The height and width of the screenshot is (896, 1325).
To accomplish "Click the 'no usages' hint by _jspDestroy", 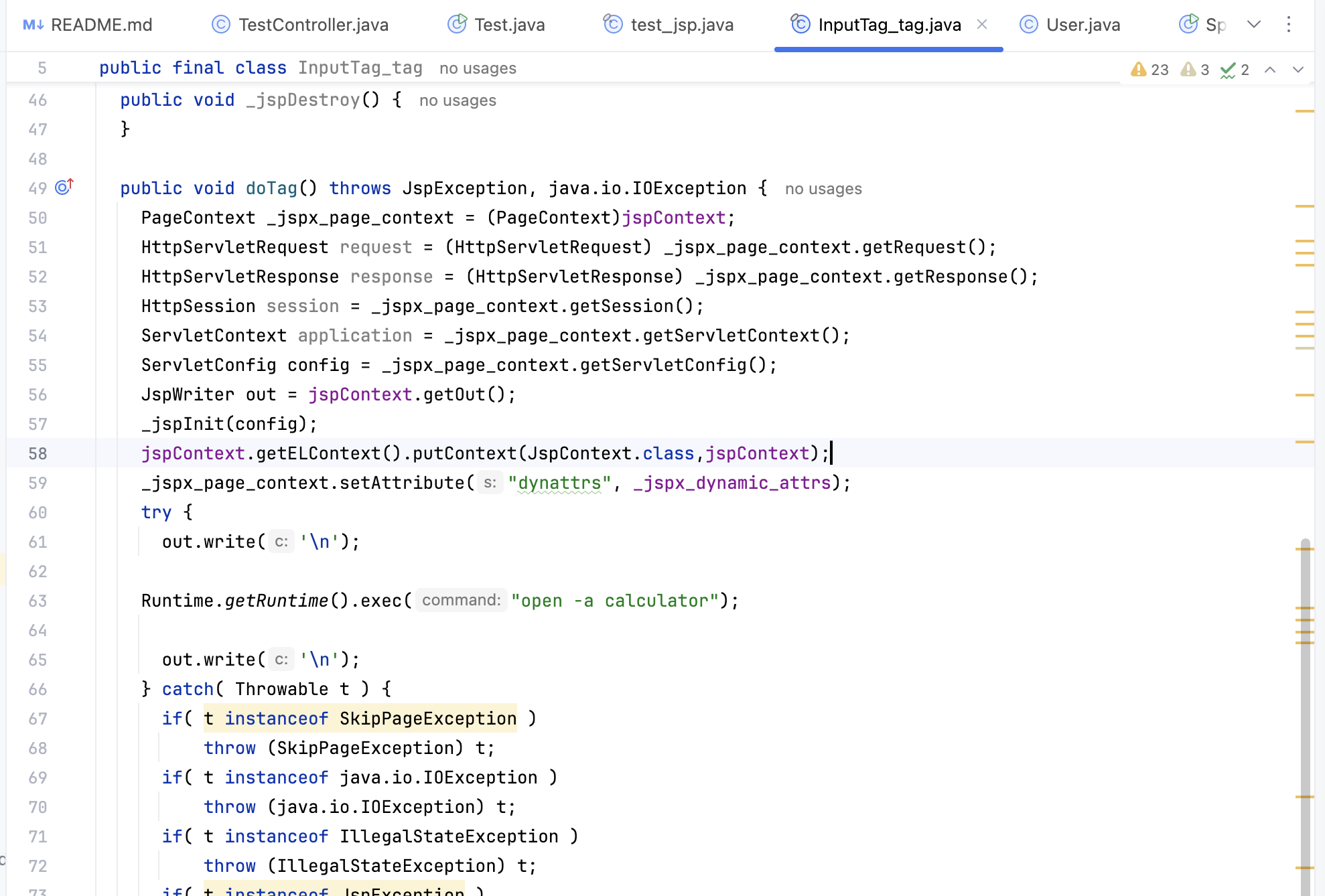I will [x=458, y=100].
